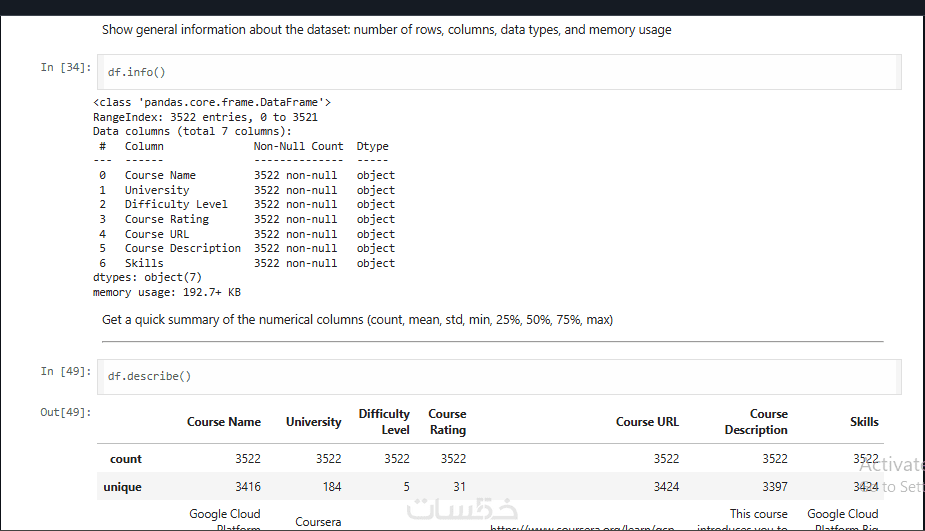Click the Out[49] output prompt
This screenshot has height=531, width=925.
click(x=66, y=412)
